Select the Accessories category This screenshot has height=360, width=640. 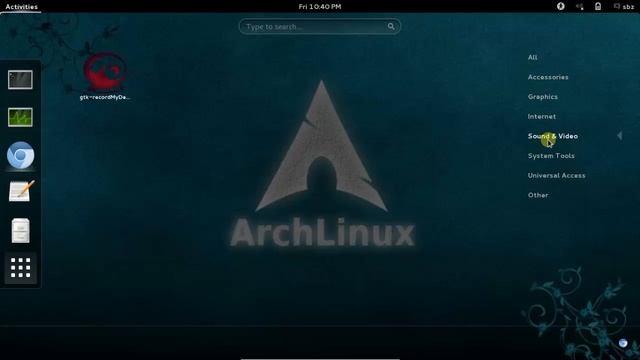548,77
